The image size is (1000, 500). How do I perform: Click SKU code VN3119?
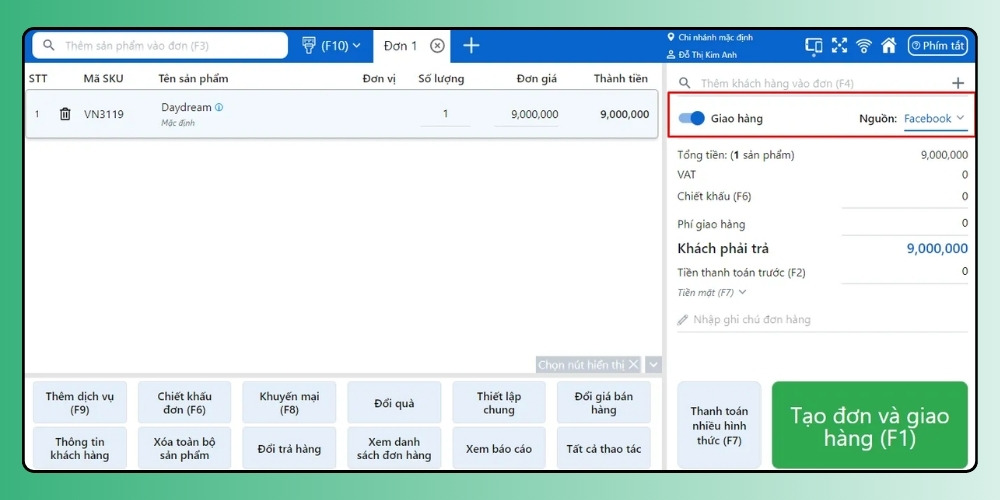pos(104,115)
